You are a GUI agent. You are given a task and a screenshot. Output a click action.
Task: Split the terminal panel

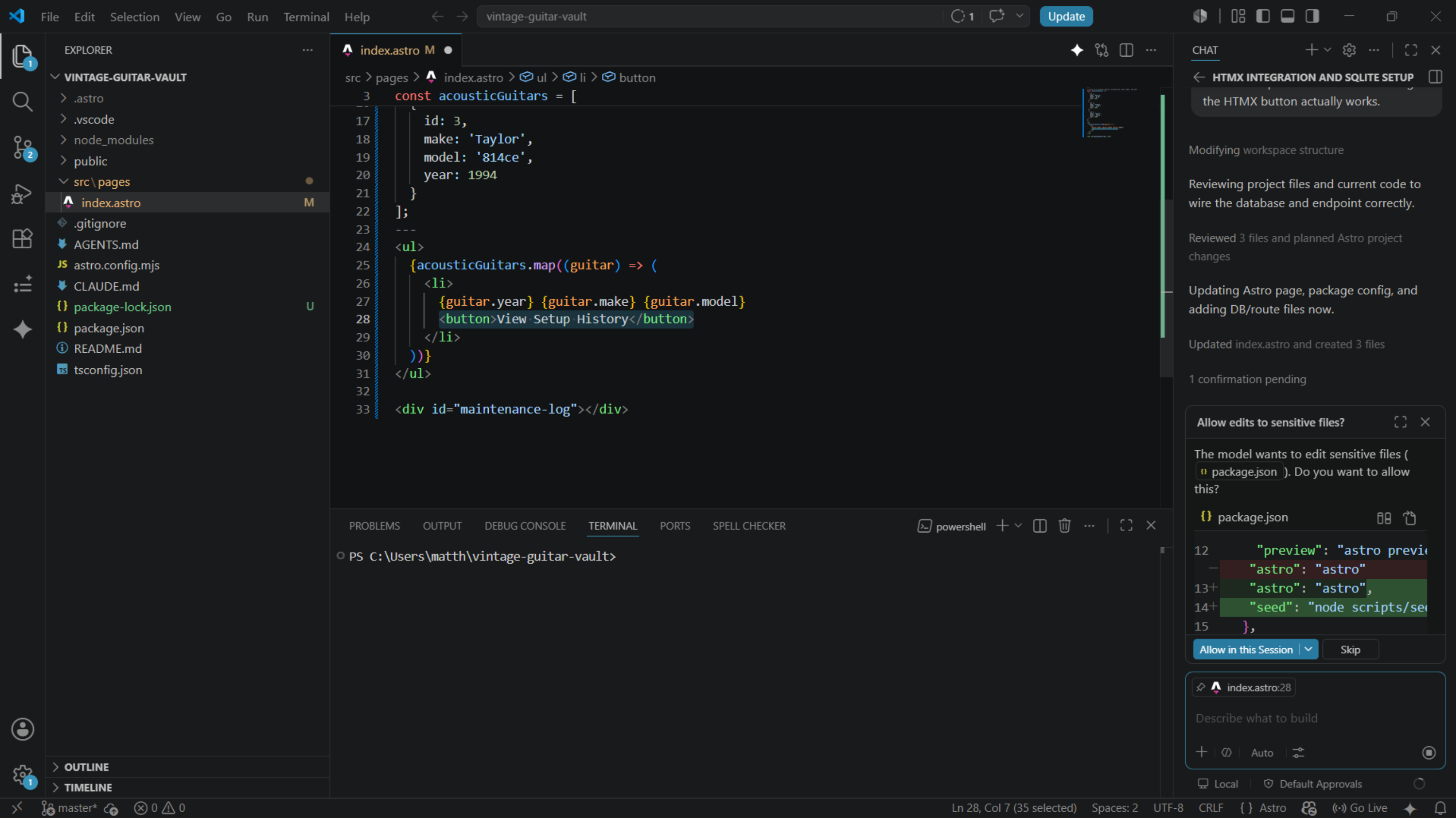pos(1040,526)
